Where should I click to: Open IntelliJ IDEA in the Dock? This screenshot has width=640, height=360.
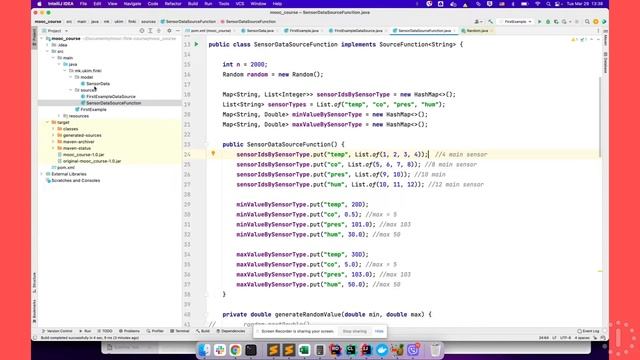[x=366, y=350]
